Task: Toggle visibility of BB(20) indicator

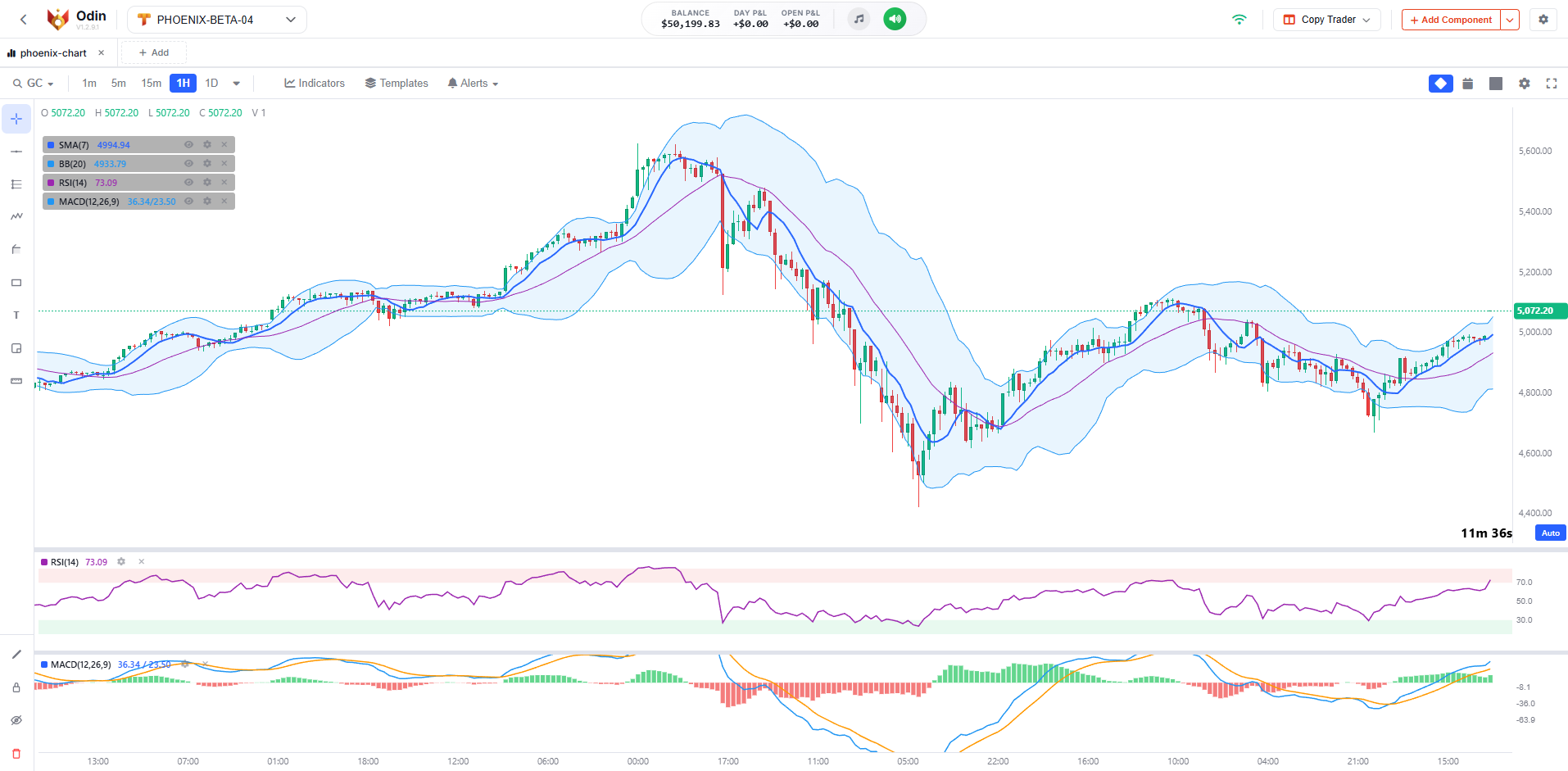Action: tap(188, 164)
